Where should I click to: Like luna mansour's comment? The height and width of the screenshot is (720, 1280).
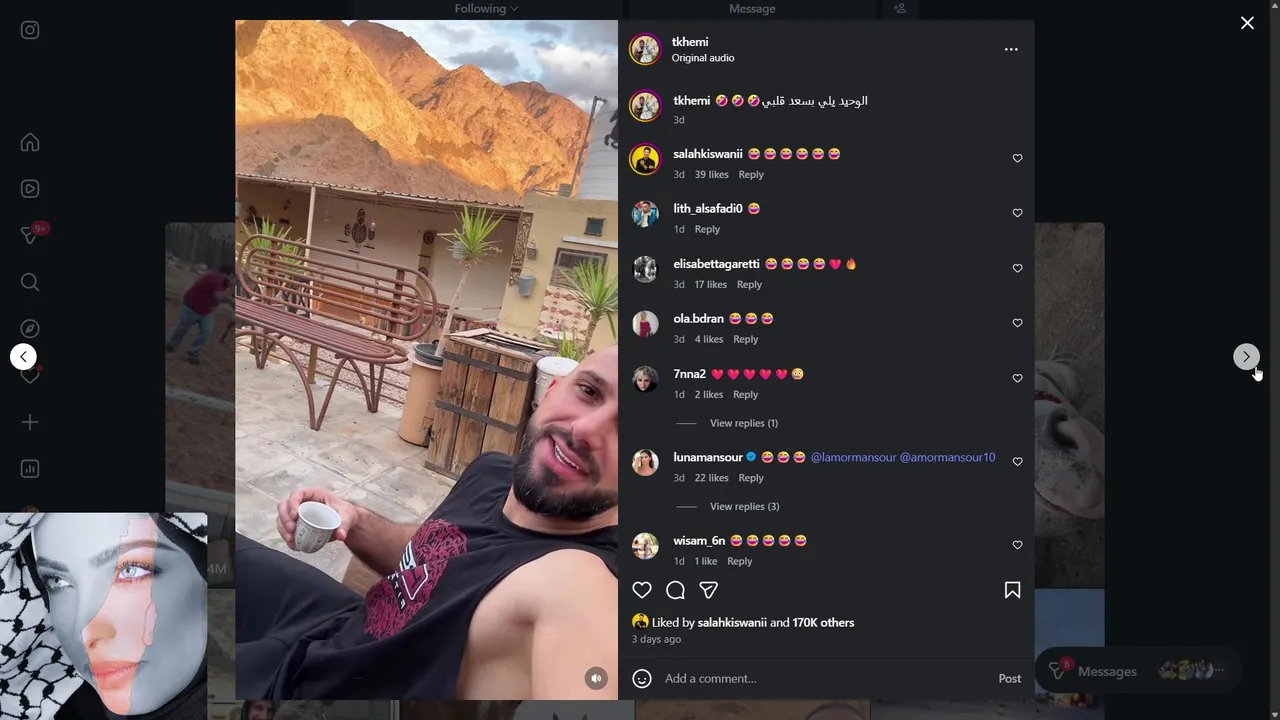[x=1017, y=461]
